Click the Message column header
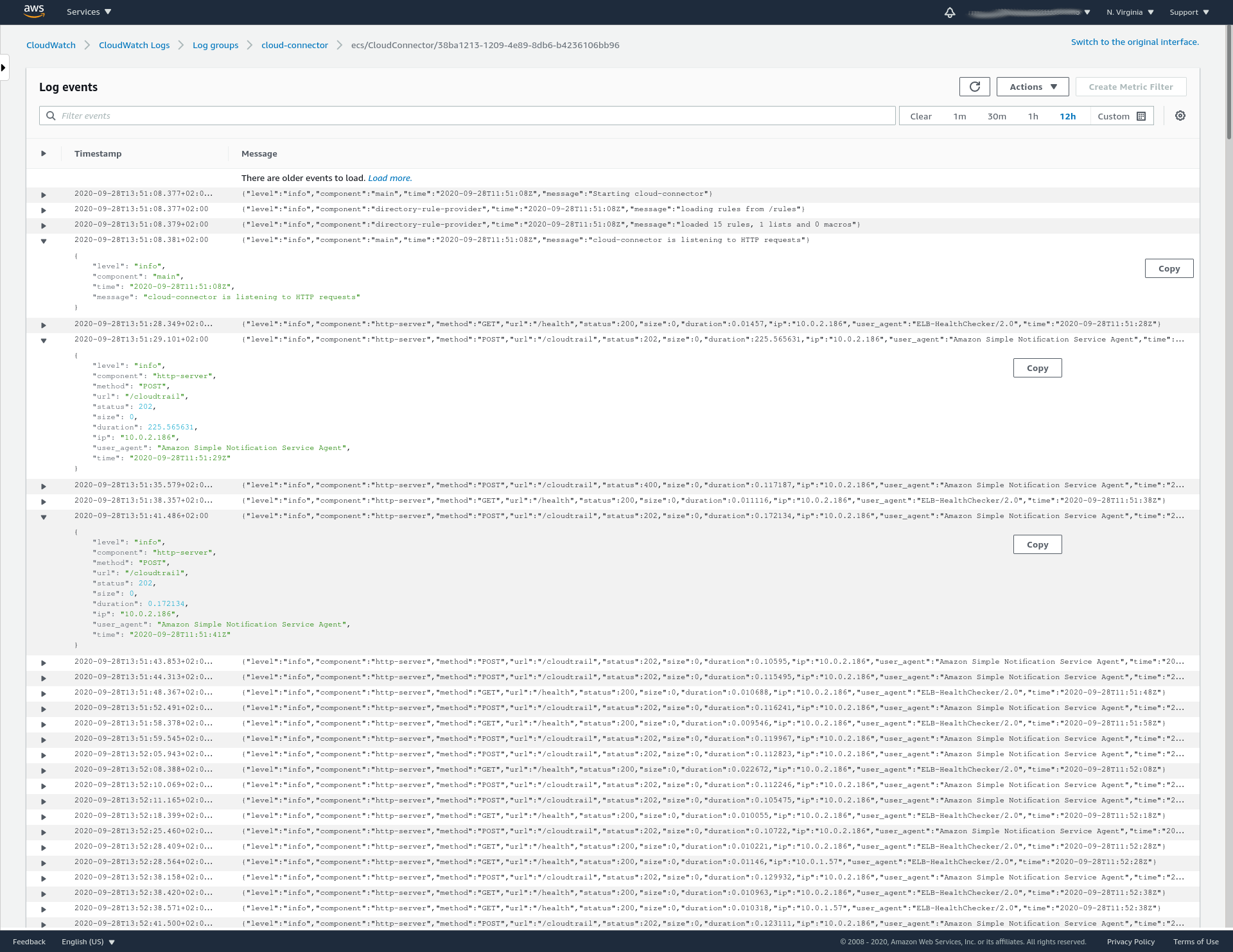Image resolution: width=1233 pixels, height=952 pixels. click(259, 153)
